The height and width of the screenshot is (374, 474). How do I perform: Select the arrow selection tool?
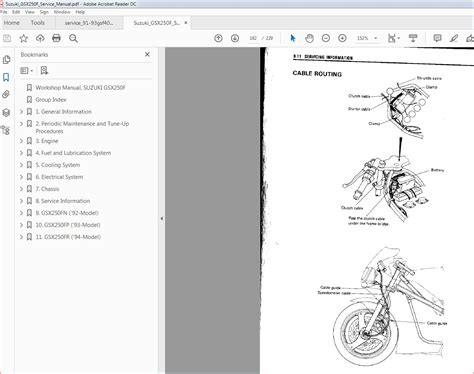point(293,38)
